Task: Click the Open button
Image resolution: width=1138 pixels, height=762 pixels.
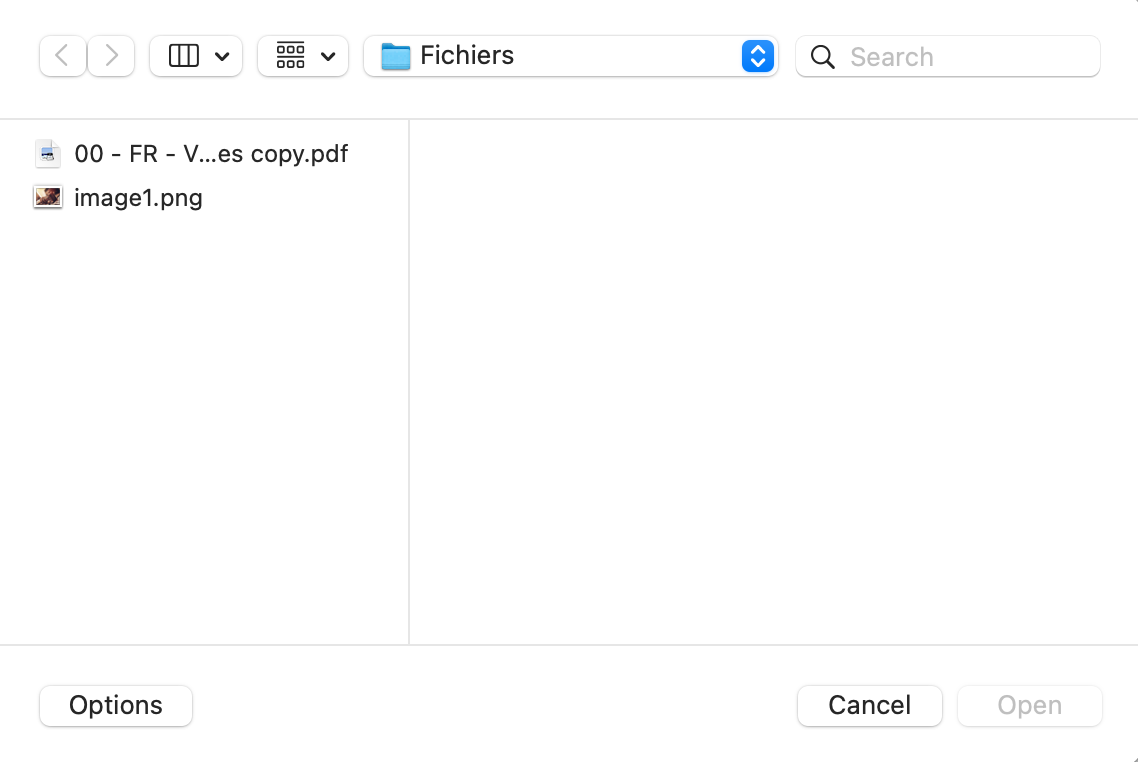Action: point(1029,706)
